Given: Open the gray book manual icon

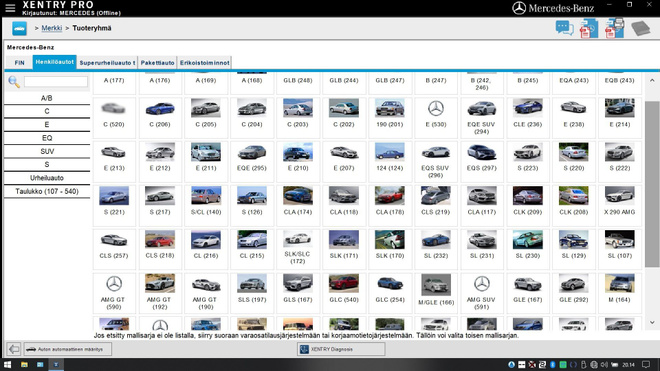Looking at the screenshot, I should pos(641,28).
